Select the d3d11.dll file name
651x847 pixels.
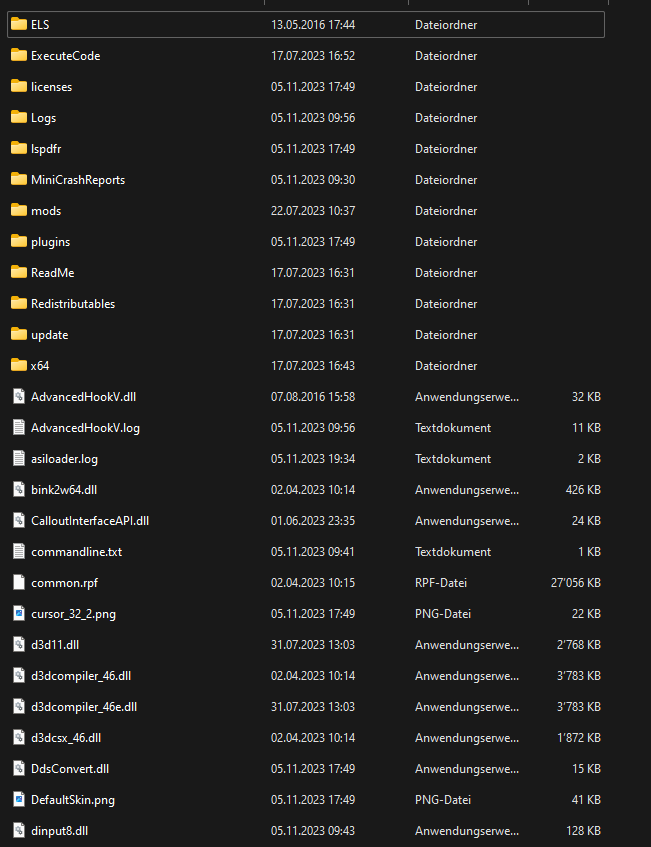pyautogui.click(x=55, y=644)
